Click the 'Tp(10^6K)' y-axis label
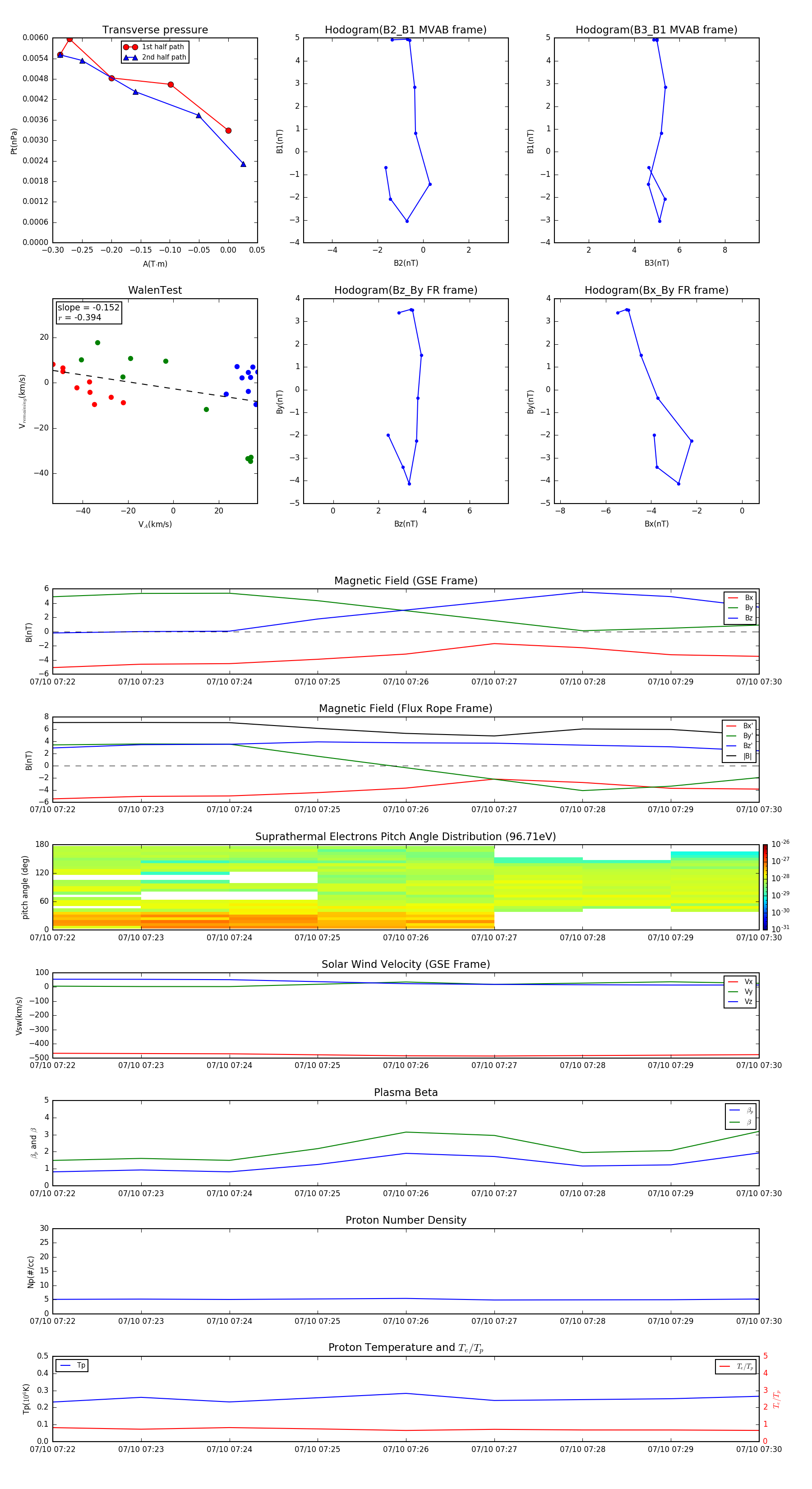Screen dimensions: 812x1489 click(x=26, y=1399)
